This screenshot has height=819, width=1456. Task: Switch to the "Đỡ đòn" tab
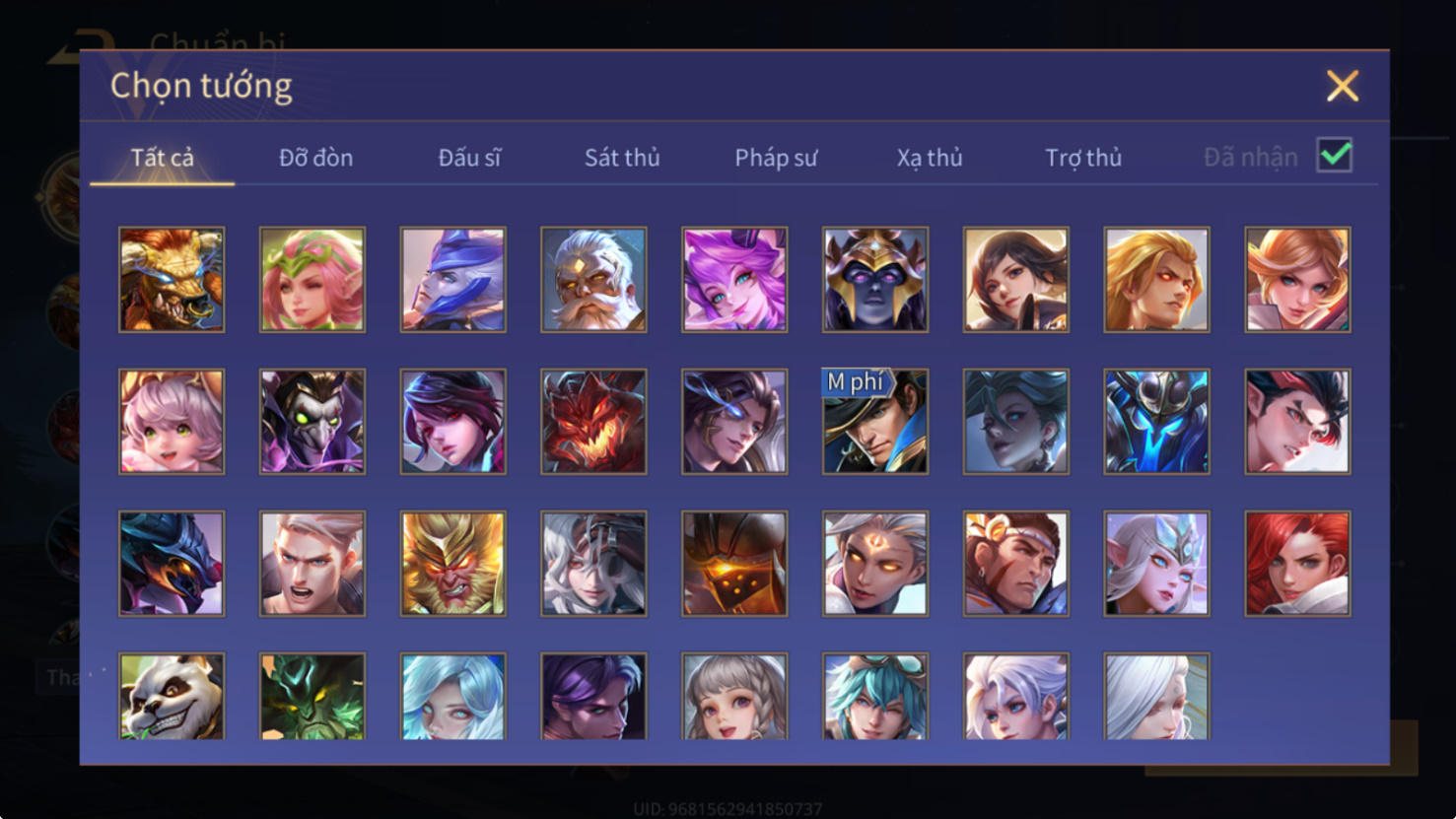click(315, 158)
